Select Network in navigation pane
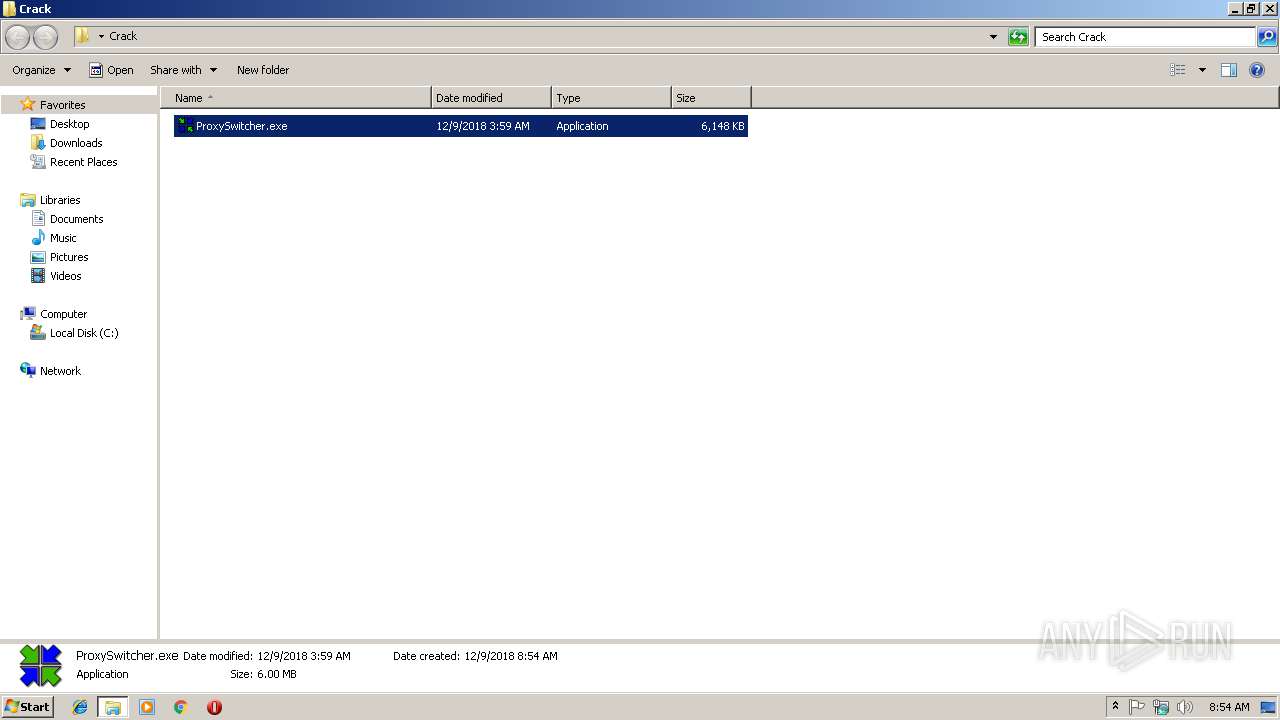Screen dimensions: 1280x720 [60, 371]
